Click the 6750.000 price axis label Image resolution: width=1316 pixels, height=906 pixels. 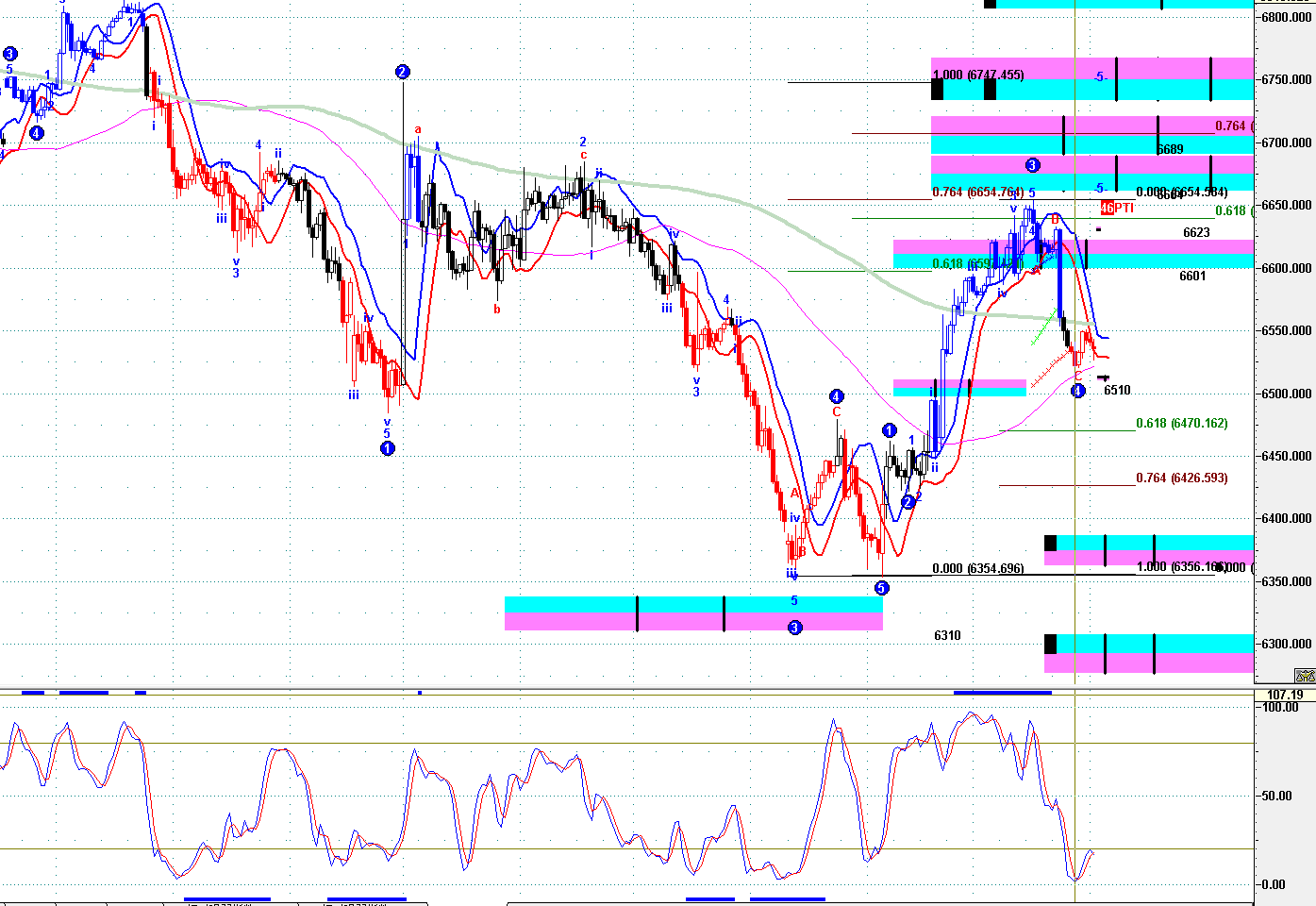click(x=1287, y=80)
